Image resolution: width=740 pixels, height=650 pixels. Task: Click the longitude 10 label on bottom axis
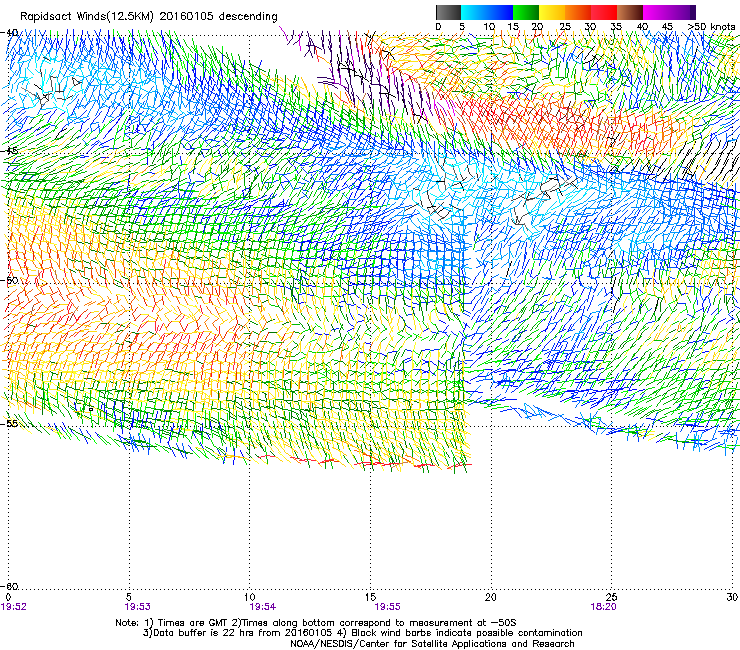point(250,597)
